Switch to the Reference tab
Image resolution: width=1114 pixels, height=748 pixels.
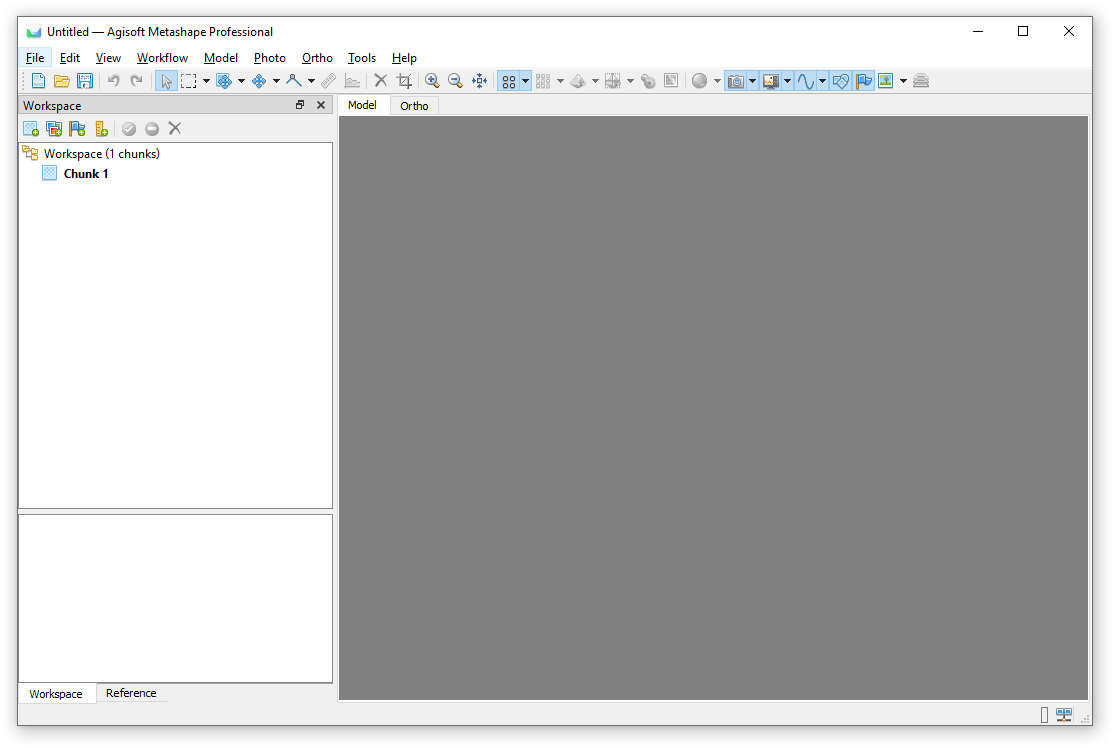(x=131, y=693)
